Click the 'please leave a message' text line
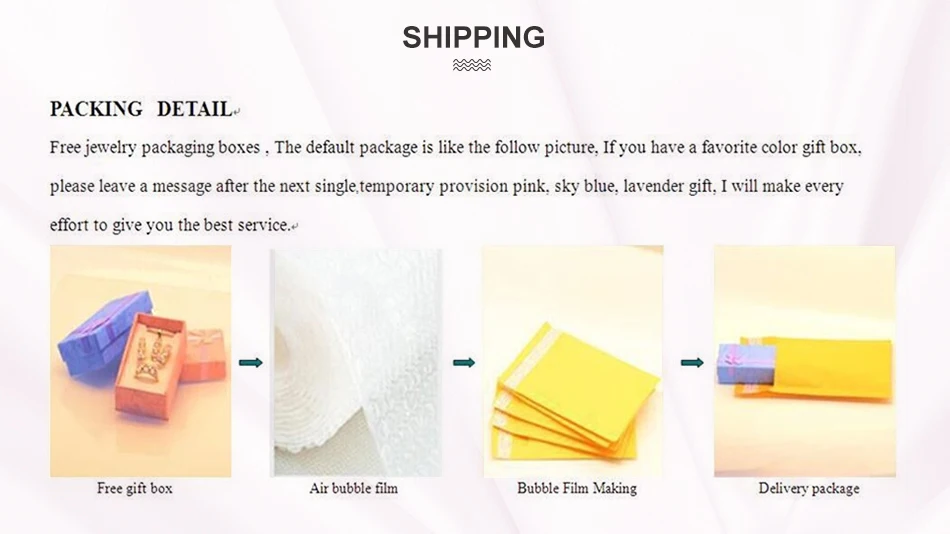This screenshot has width=950, height=534. point(447,186)
